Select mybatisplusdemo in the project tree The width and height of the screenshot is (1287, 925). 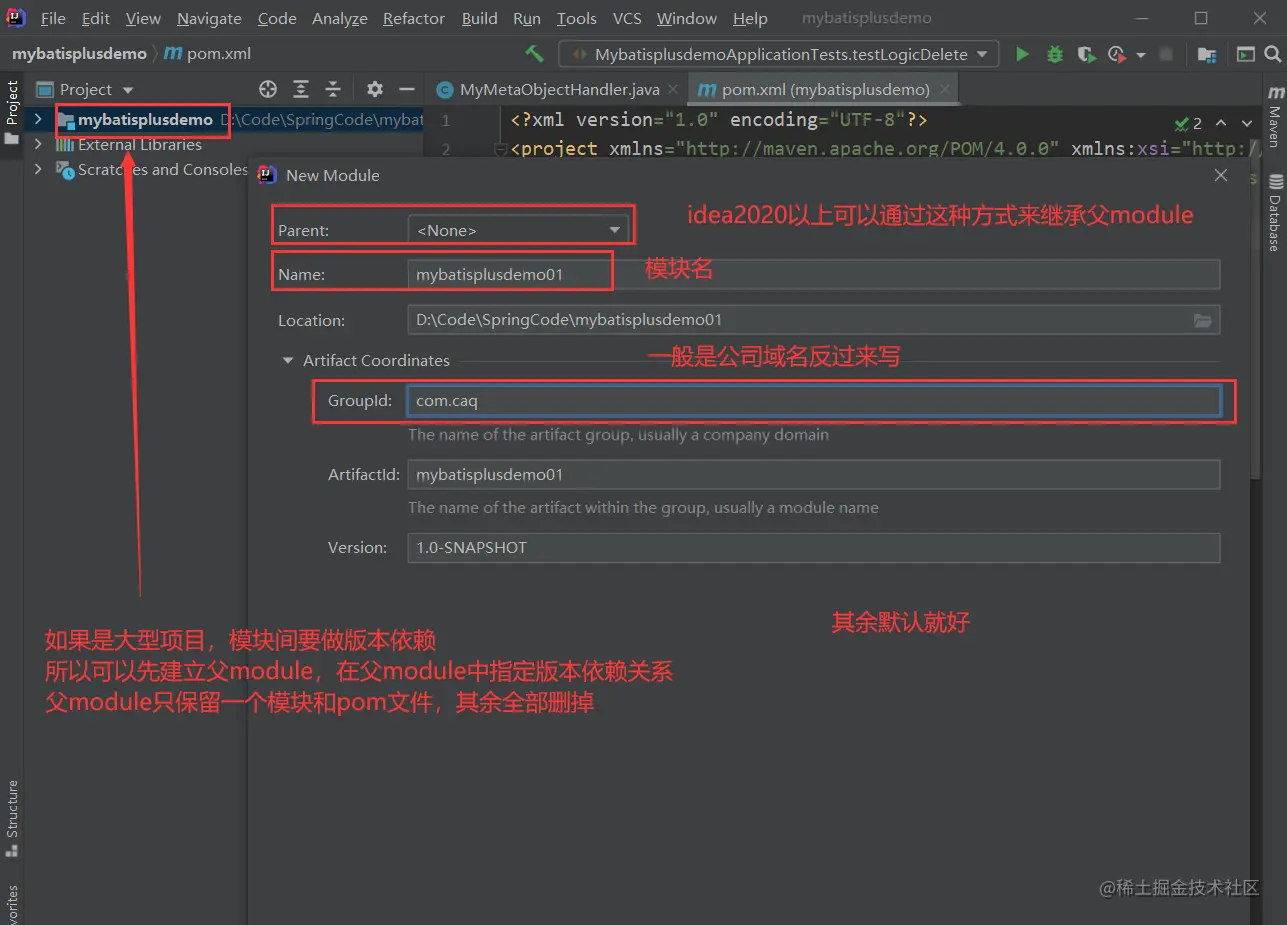tap(145, 119)
